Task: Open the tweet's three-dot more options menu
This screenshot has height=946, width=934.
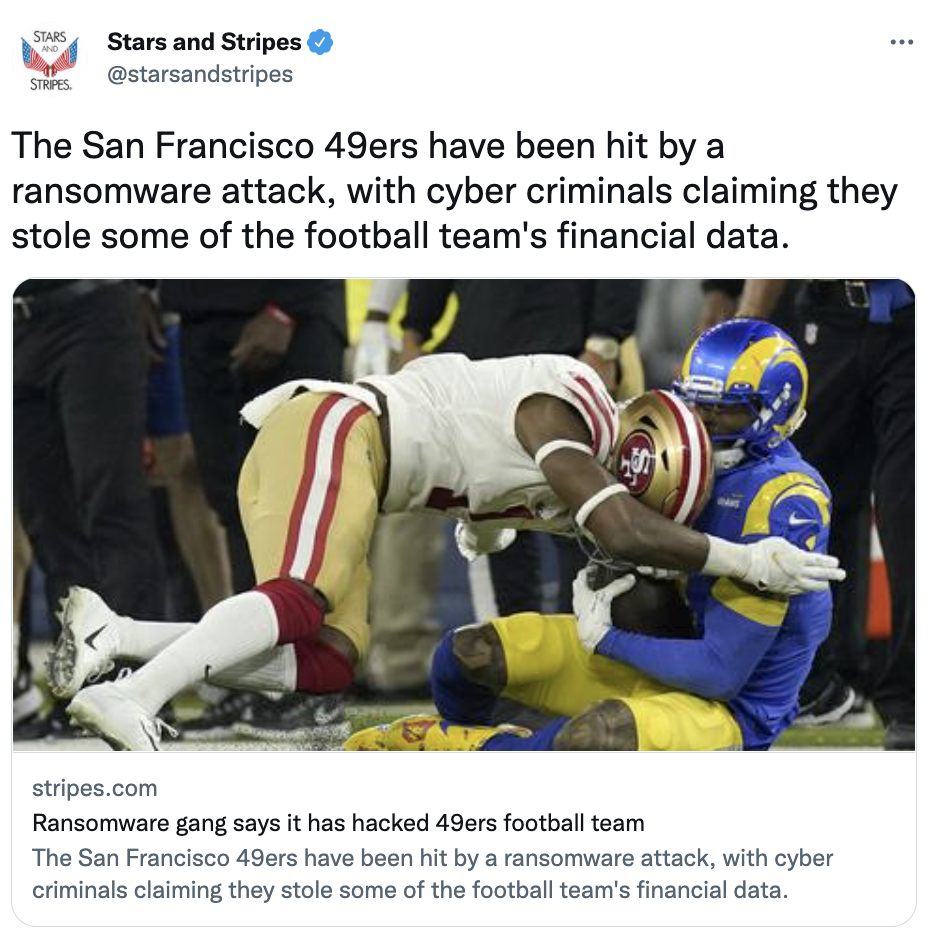Action: point(901,42)
